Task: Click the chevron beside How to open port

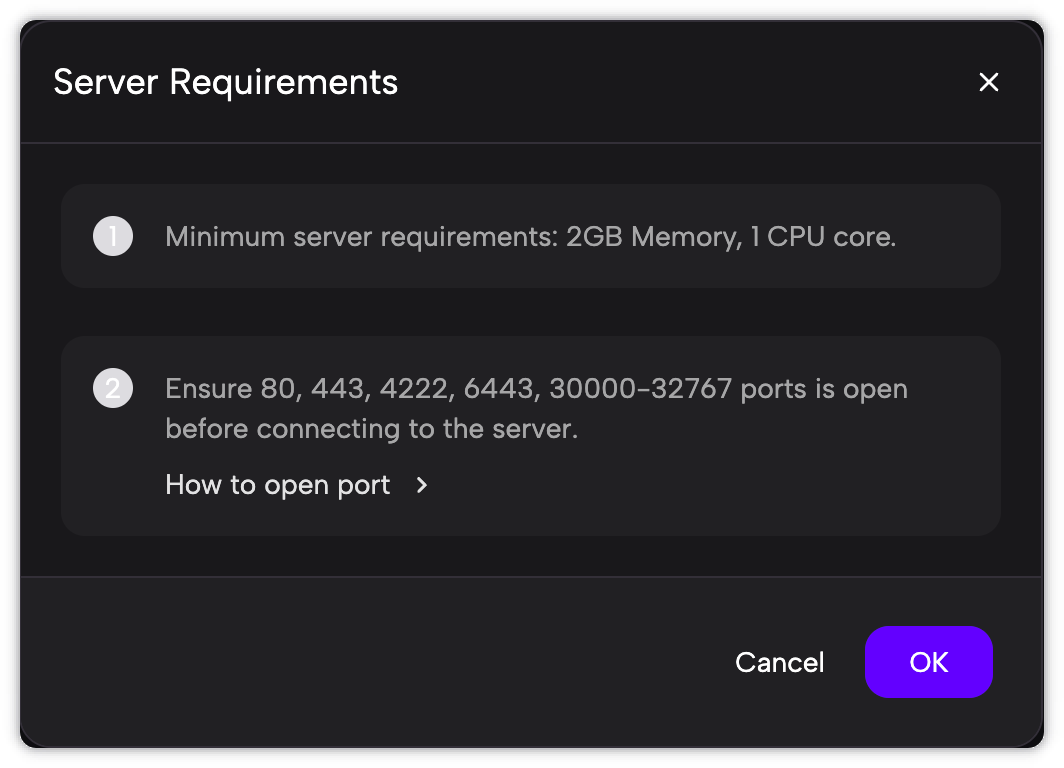Action: (x=422, y=485)
